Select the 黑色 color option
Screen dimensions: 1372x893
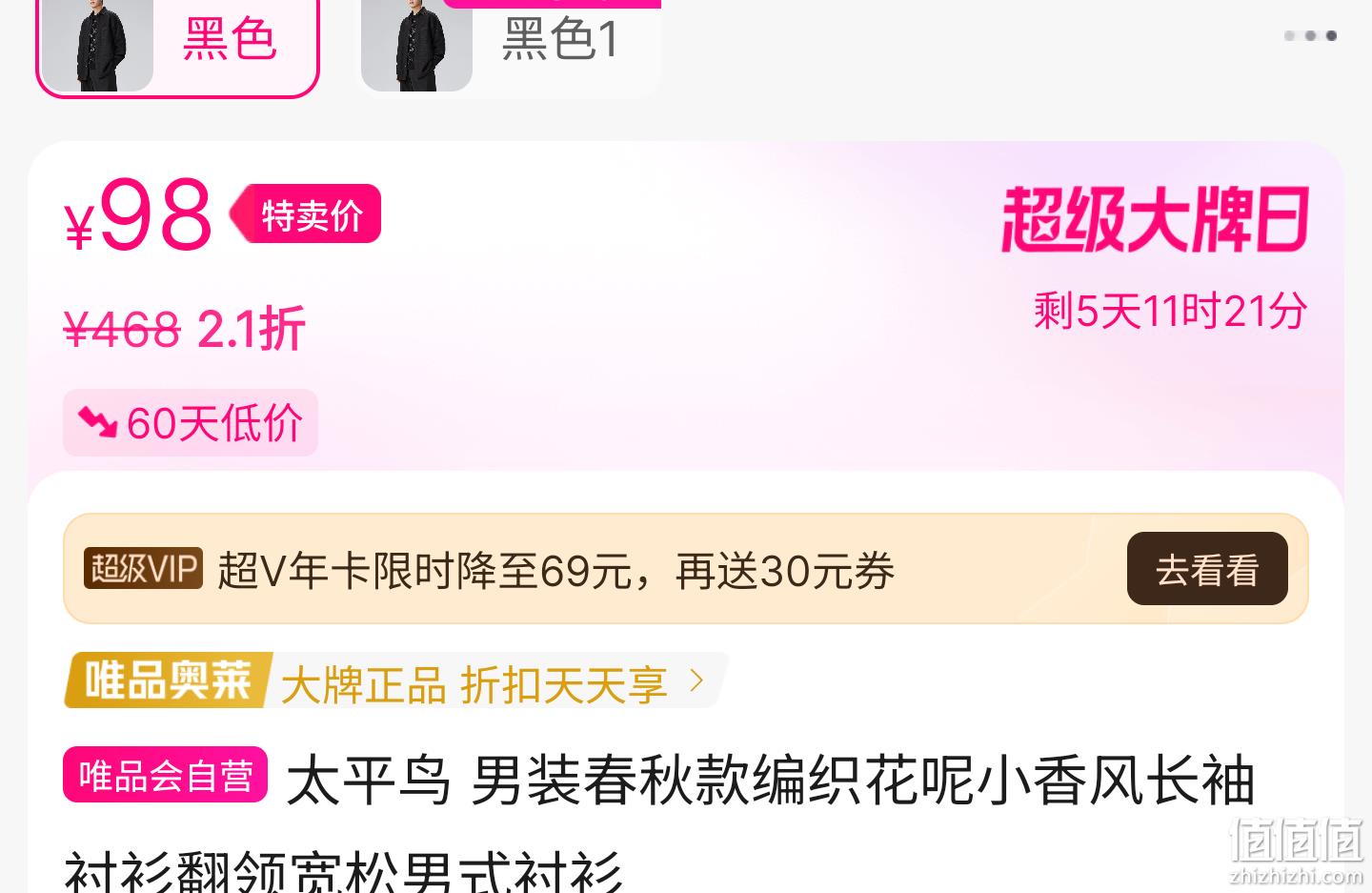pyautogui.click(x=177, y=46)
